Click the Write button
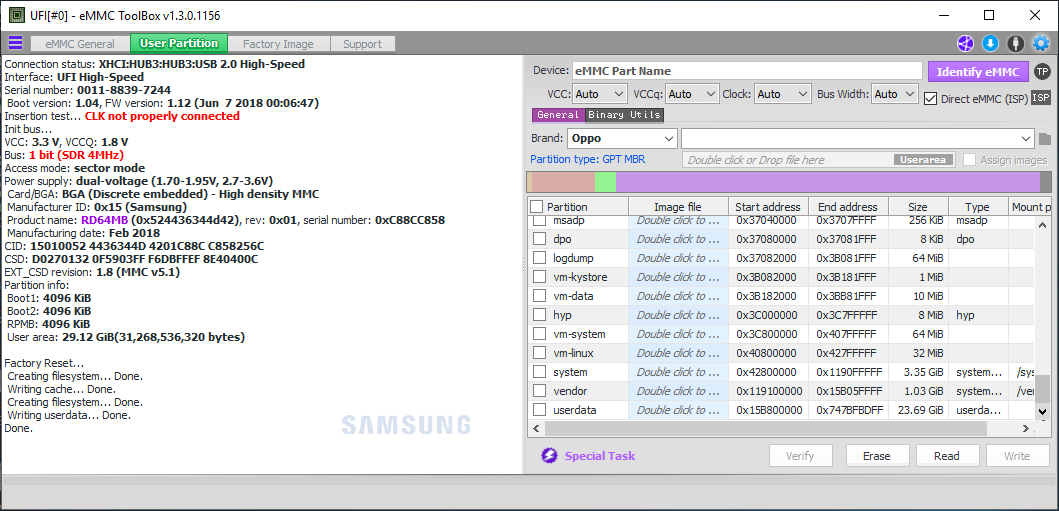The image size is (1059, 511). tap(1017, 456)
